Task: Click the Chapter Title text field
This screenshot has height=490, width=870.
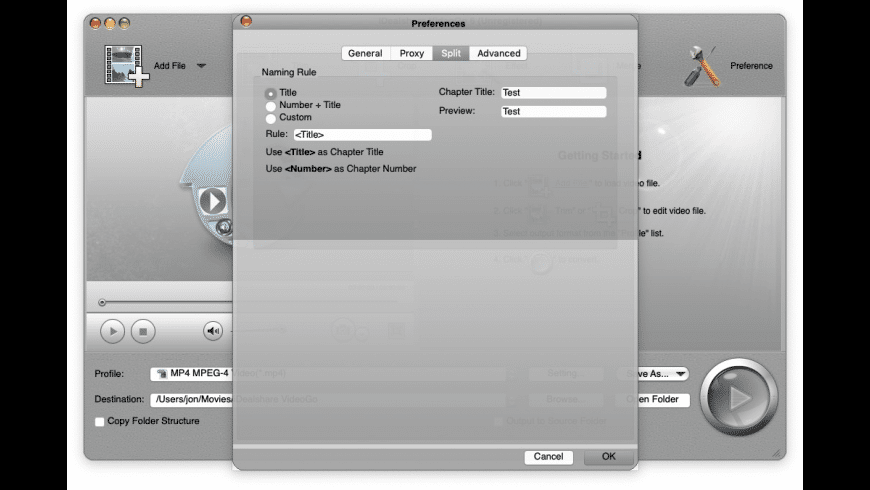Action: coord(553,93)
